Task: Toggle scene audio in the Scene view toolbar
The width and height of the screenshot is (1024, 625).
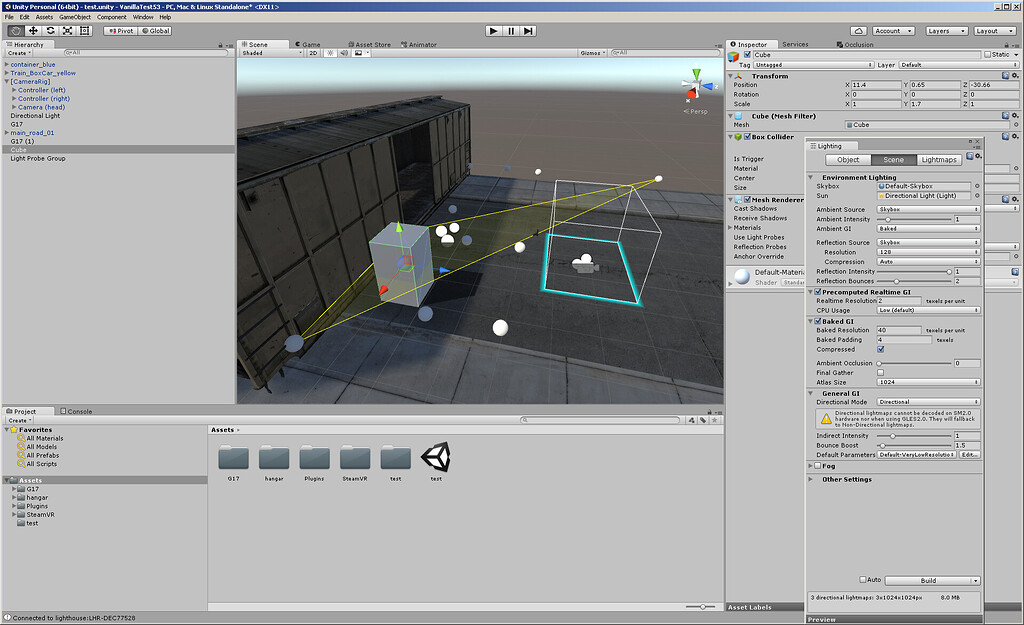Action: pyautogui.click(x=344, y=54)
